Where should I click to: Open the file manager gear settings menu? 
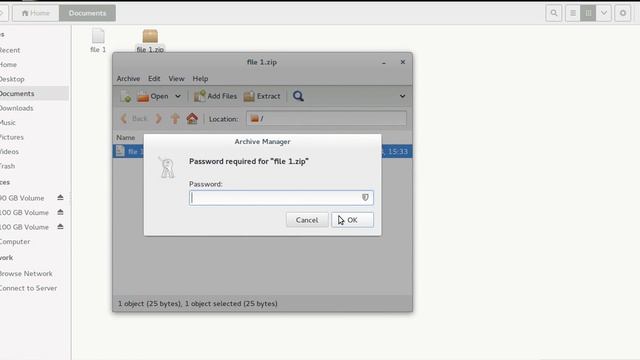pos(623,13)
